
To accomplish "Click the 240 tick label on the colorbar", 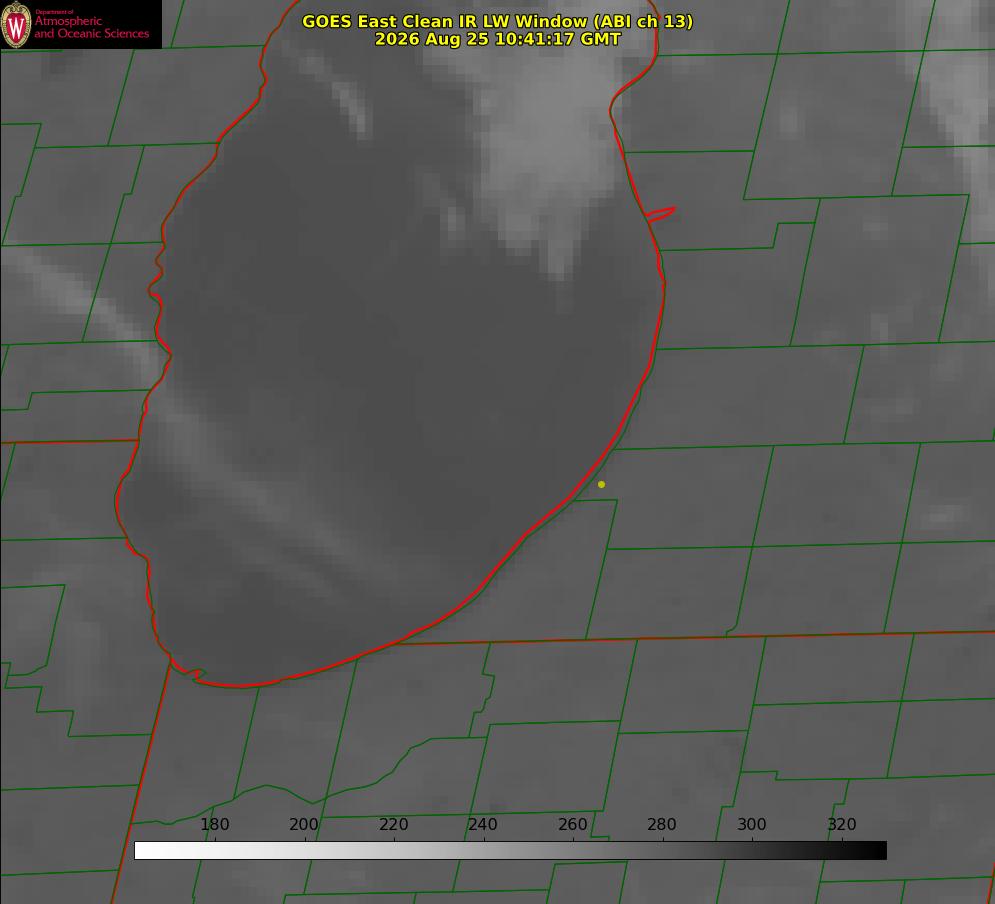I will pyautogui.click(x=483, y=824).
